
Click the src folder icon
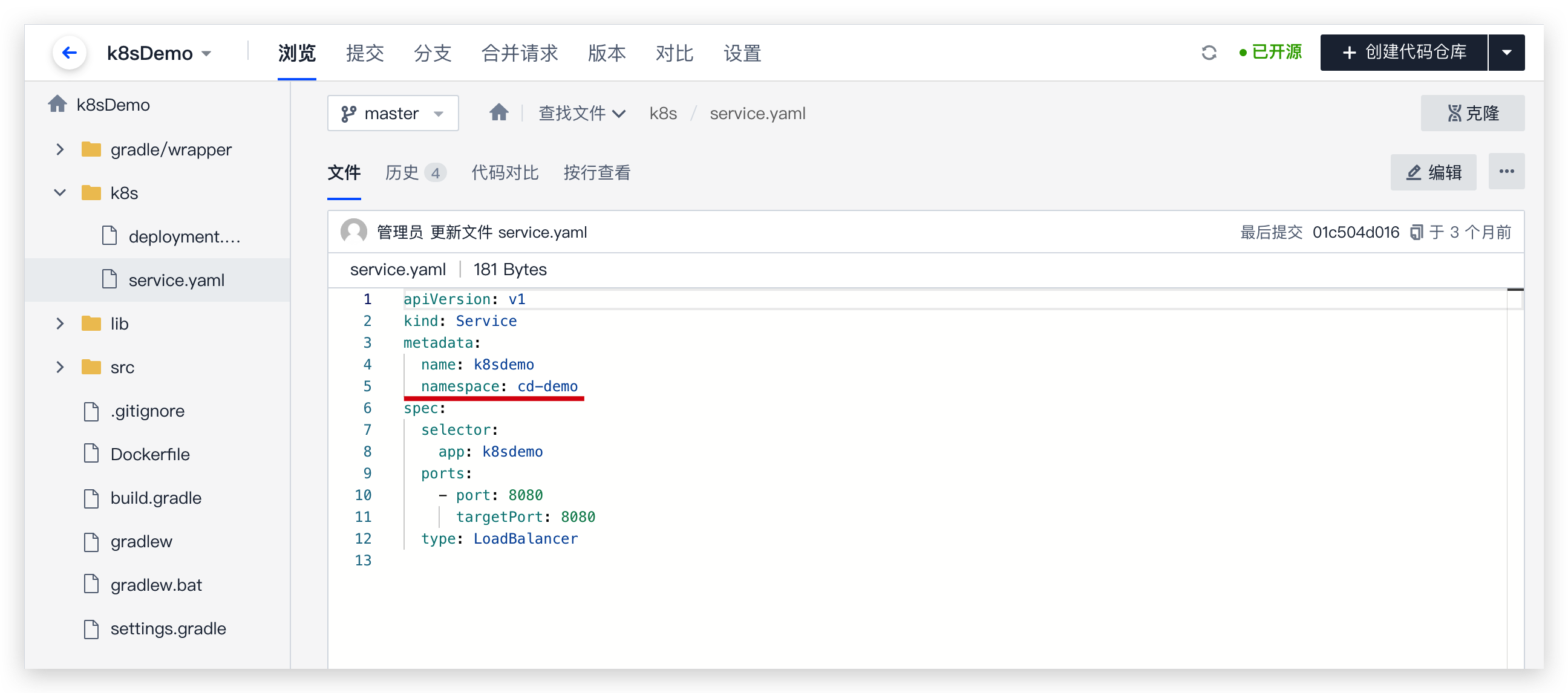pos(91,367)
